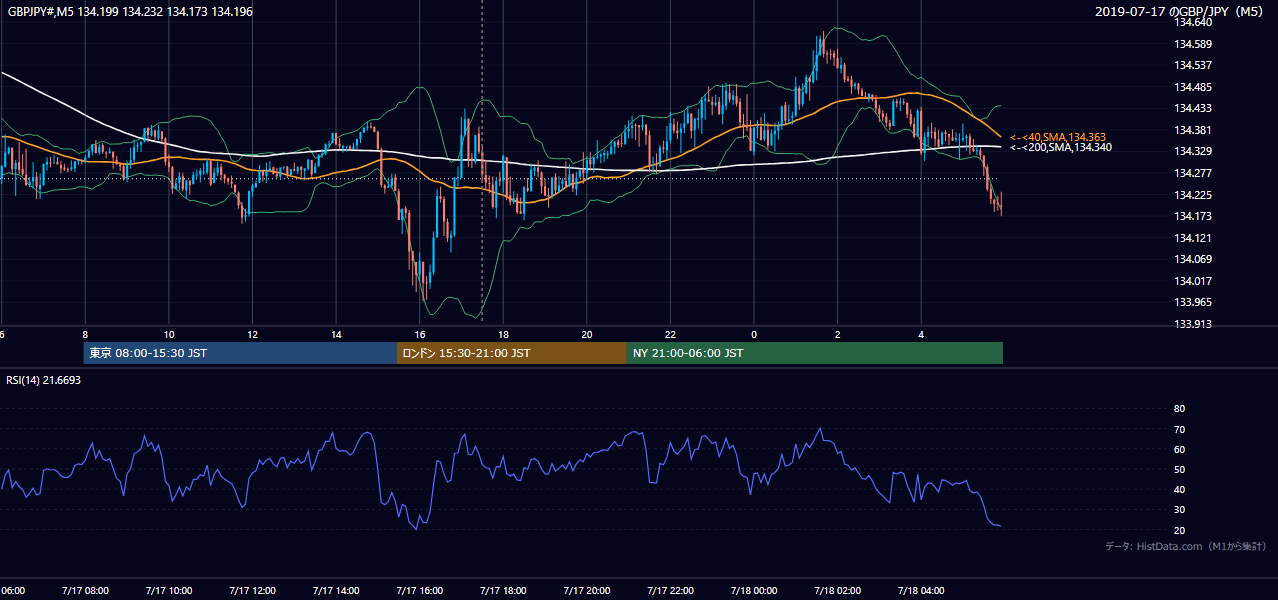Click hour tick 10 under the price chart
Image resolution: width=1278 pixels, height=600 pixels.
coord(169,334)
